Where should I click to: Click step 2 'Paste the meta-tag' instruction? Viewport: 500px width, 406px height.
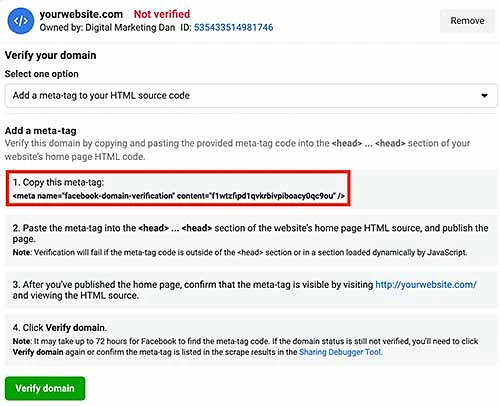(x=250, y=233)
